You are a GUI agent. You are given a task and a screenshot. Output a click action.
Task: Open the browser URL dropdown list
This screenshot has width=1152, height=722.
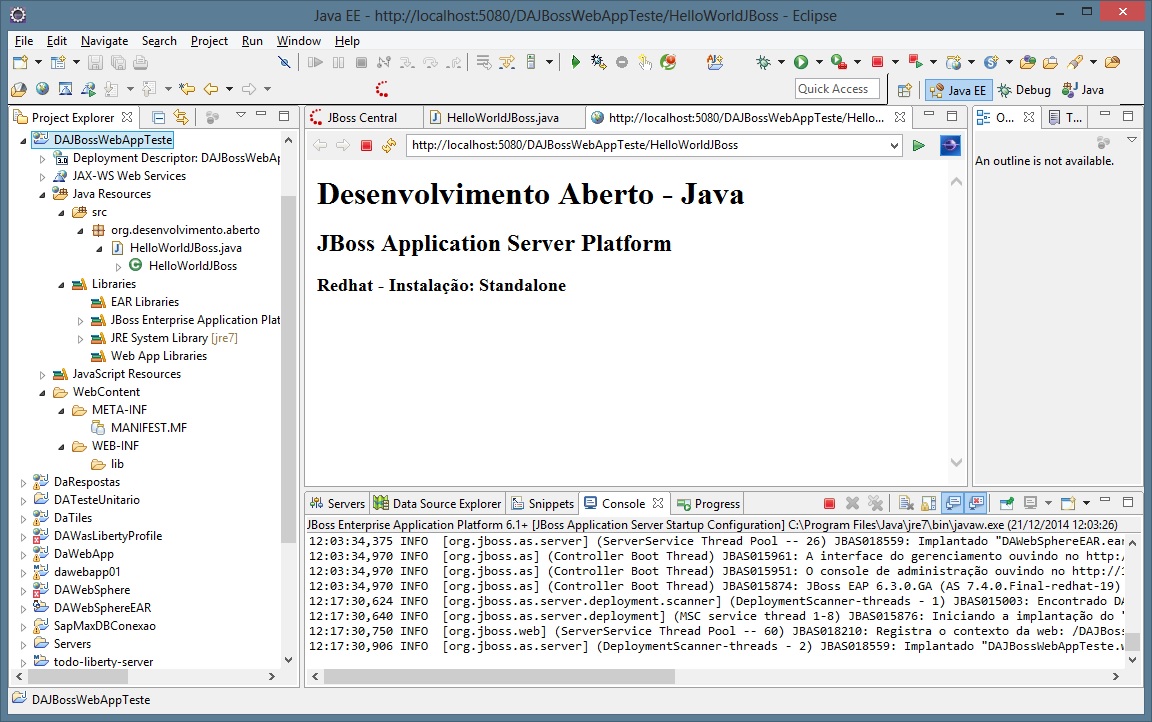894,146
